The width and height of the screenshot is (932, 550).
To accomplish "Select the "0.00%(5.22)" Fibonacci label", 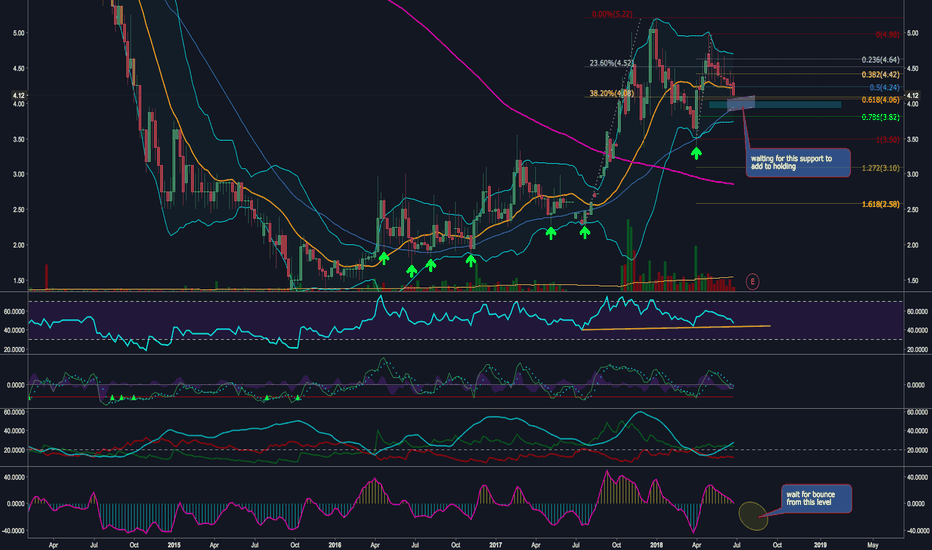I will coord(612,14).
